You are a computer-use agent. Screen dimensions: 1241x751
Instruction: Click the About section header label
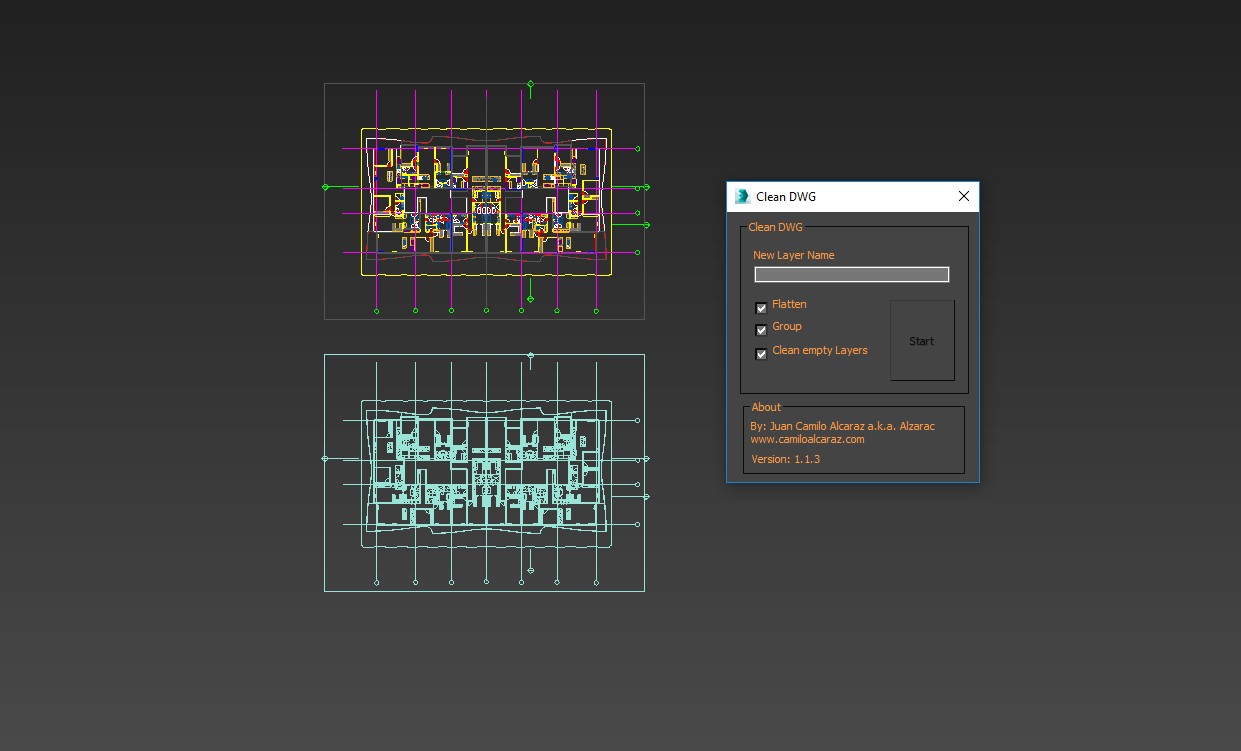(x=766, y=407)
